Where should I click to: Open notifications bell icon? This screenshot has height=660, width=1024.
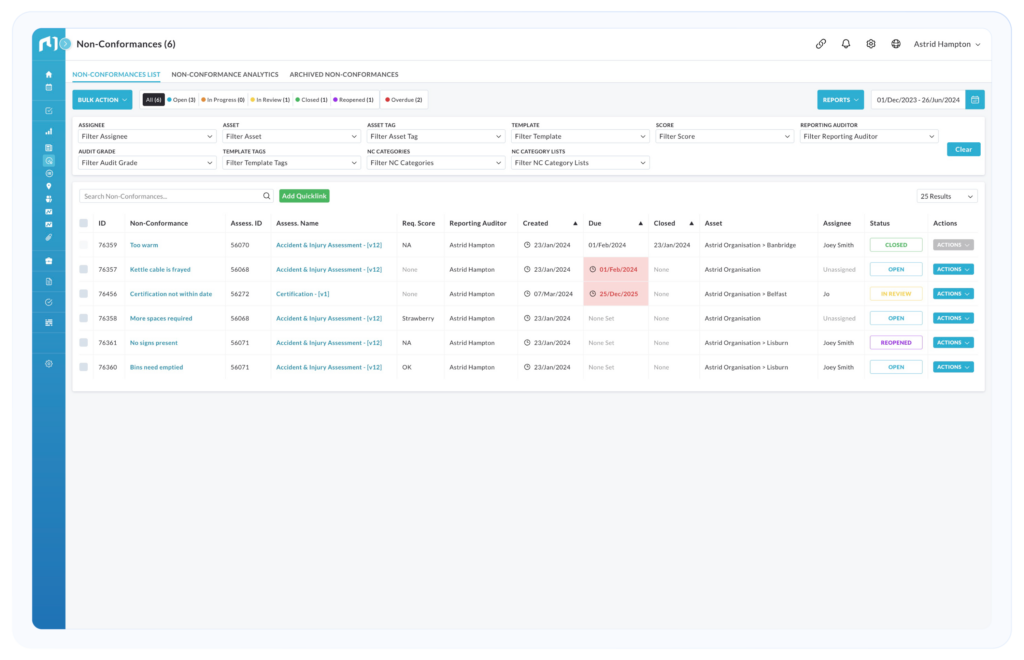(x=846, y=44)
